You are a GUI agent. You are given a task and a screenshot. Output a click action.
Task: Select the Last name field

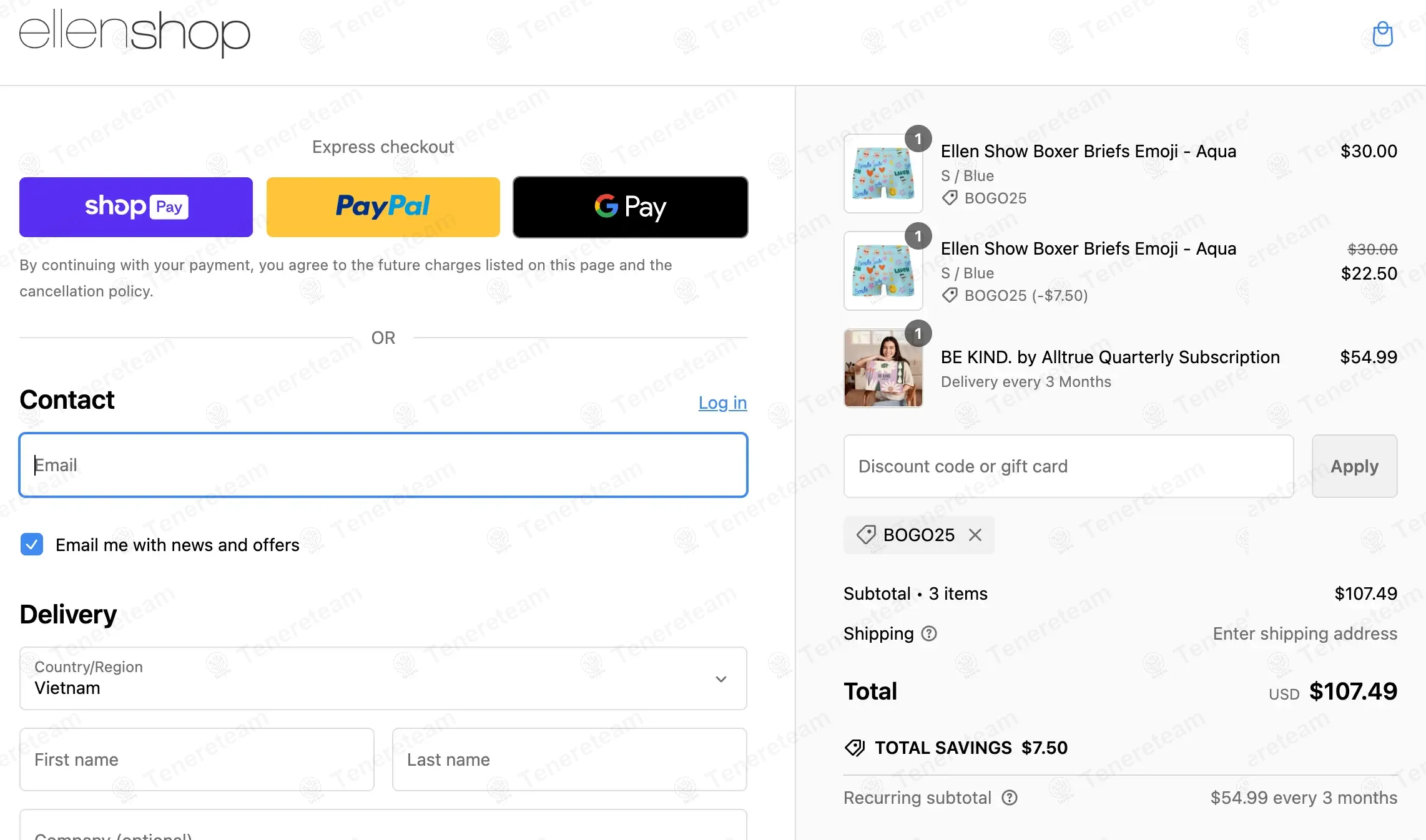(569, 759)
